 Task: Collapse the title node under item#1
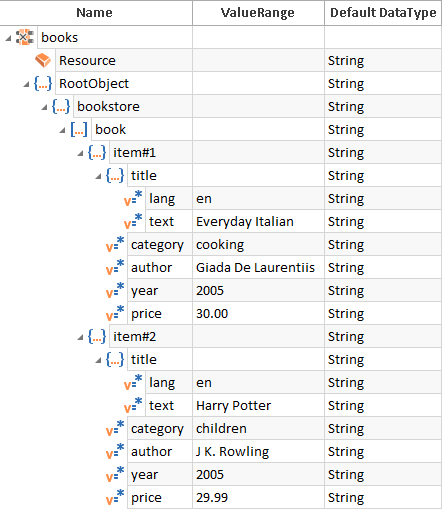(98, 176)
